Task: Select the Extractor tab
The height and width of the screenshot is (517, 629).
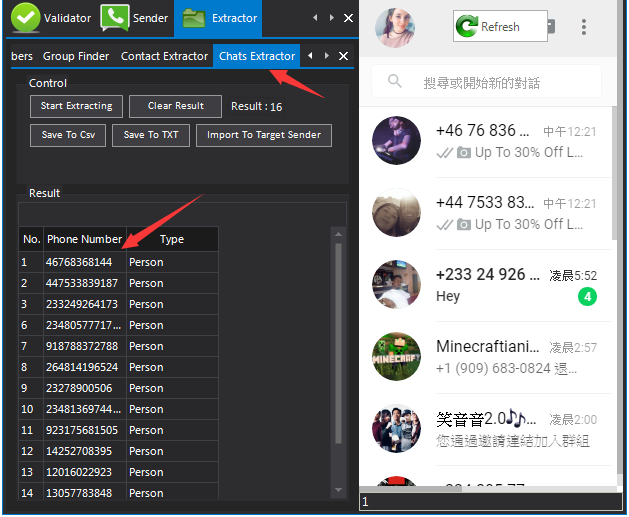Action: 218,18
